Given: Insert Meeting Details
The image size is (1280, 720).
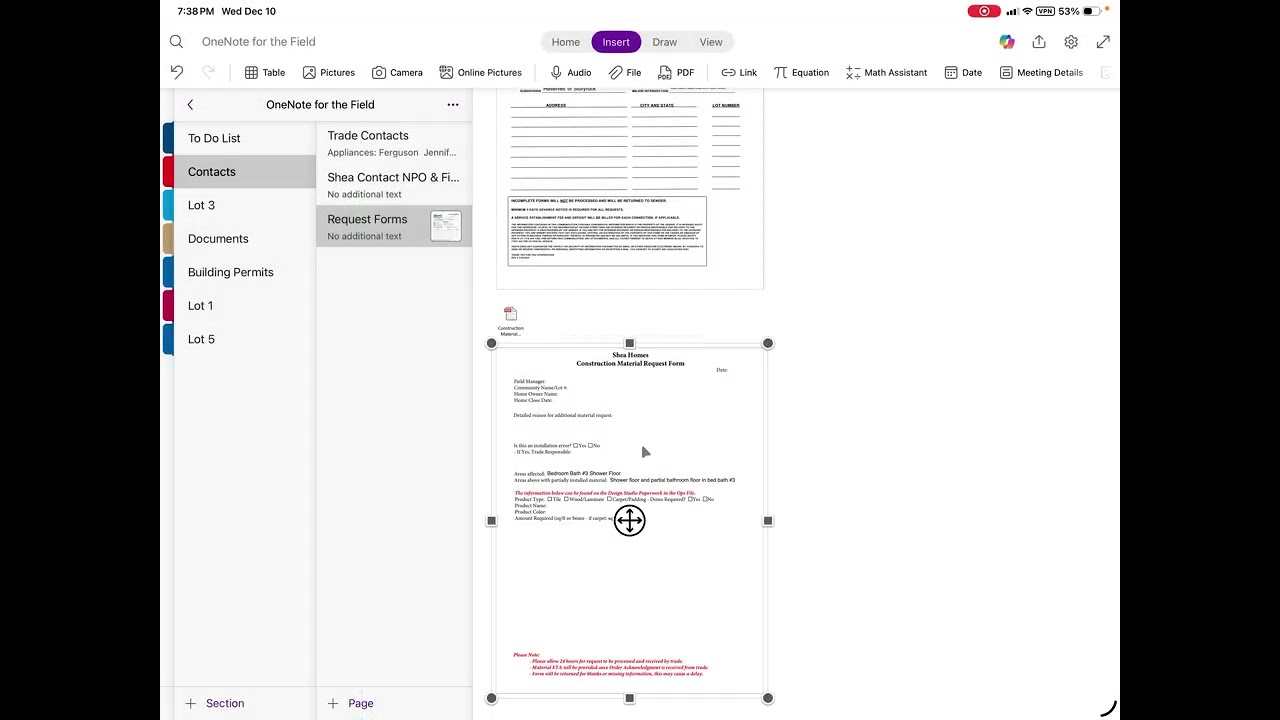Looking at the screenshot, I should [1041, 72].
